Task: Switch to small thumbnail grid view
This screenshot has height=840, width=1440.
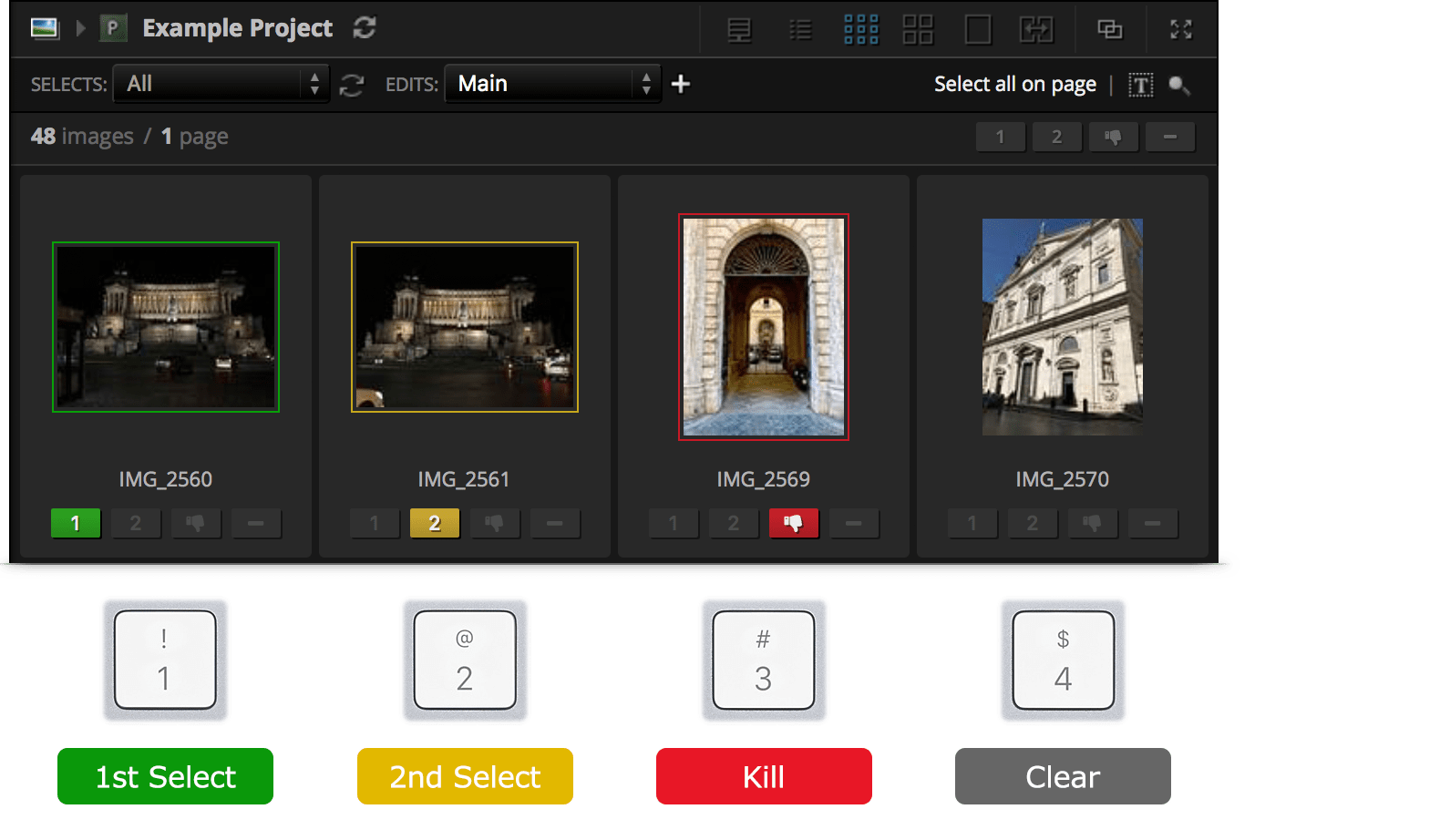Action: coord(860,29)
